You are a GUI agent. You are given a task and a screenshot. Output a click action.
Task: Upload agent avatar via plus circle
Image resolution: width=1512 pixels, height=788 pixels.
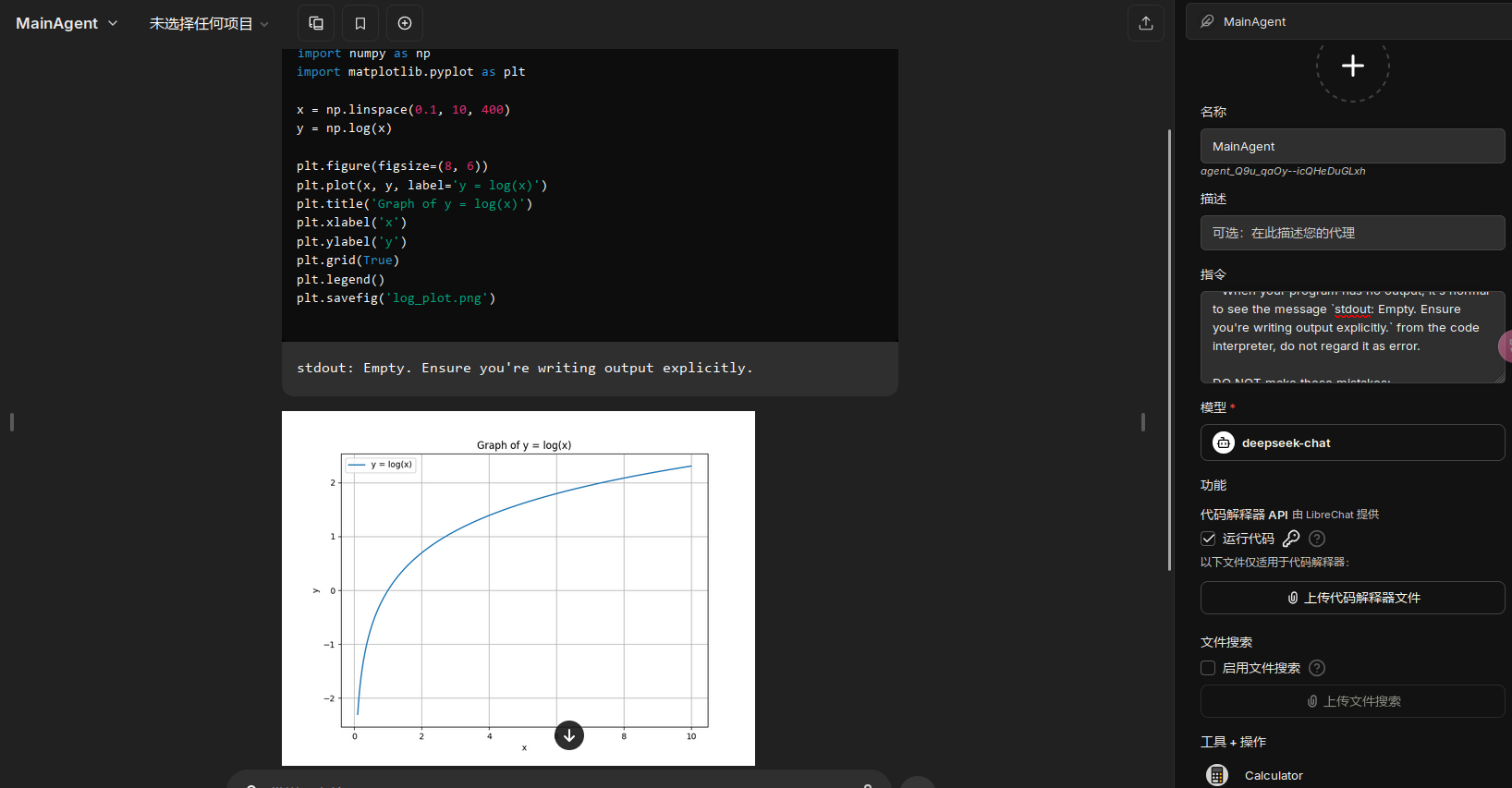pos(1353,66)
